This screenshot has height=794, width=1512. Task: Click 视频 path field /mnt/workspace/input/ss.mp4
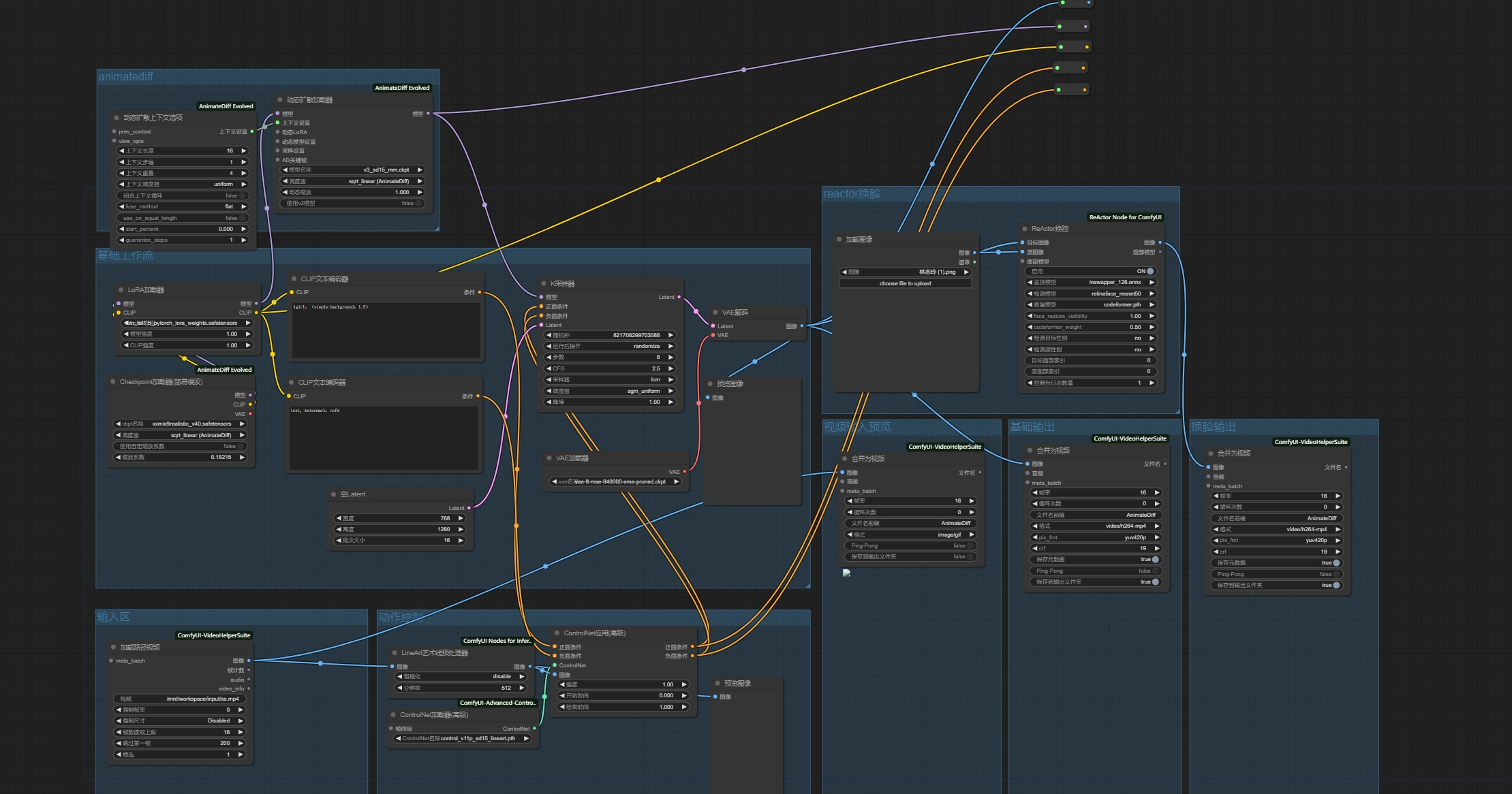(x=180, y=699)
